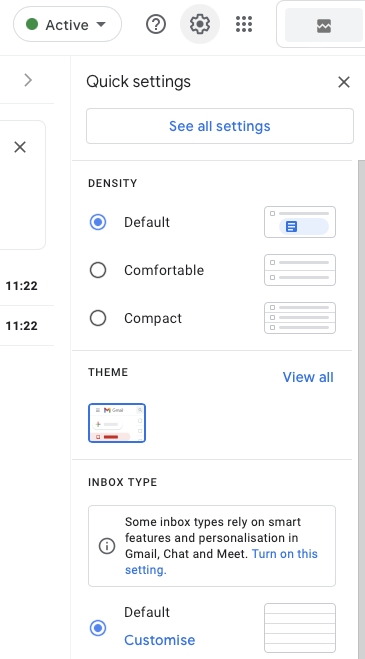Click the Turn on this setting link
The width and height of the screenshot is (365, 659).
pos(222,562)
